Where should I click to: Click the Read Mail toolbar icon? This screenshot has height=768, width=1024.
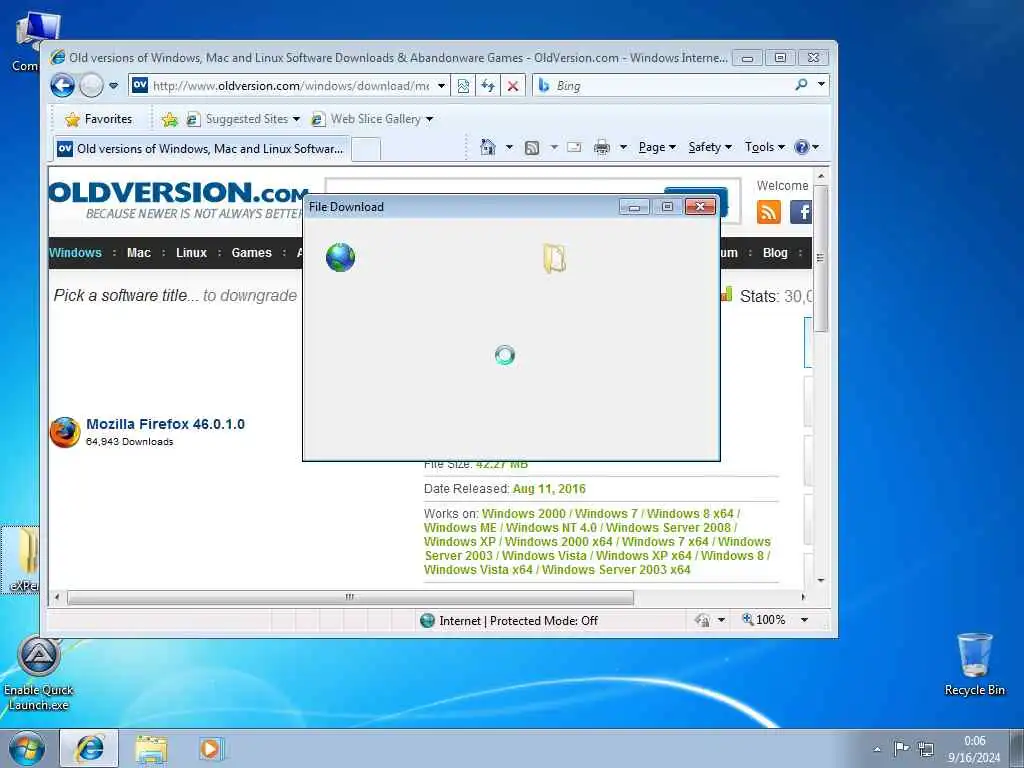coord(574,147)
